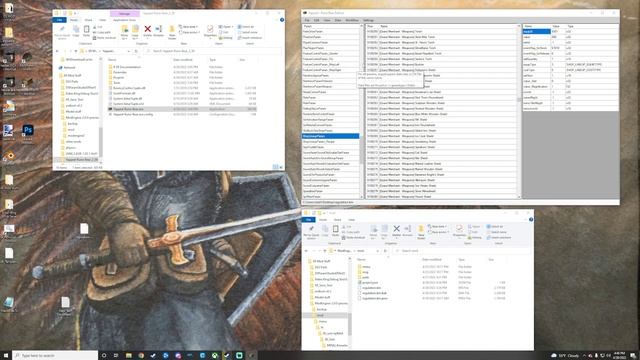The width and height of the screenshot is (640, 360).
Task: Click Invert selection in mod Explorer ribbon
Action: click(x=499, y=238)
